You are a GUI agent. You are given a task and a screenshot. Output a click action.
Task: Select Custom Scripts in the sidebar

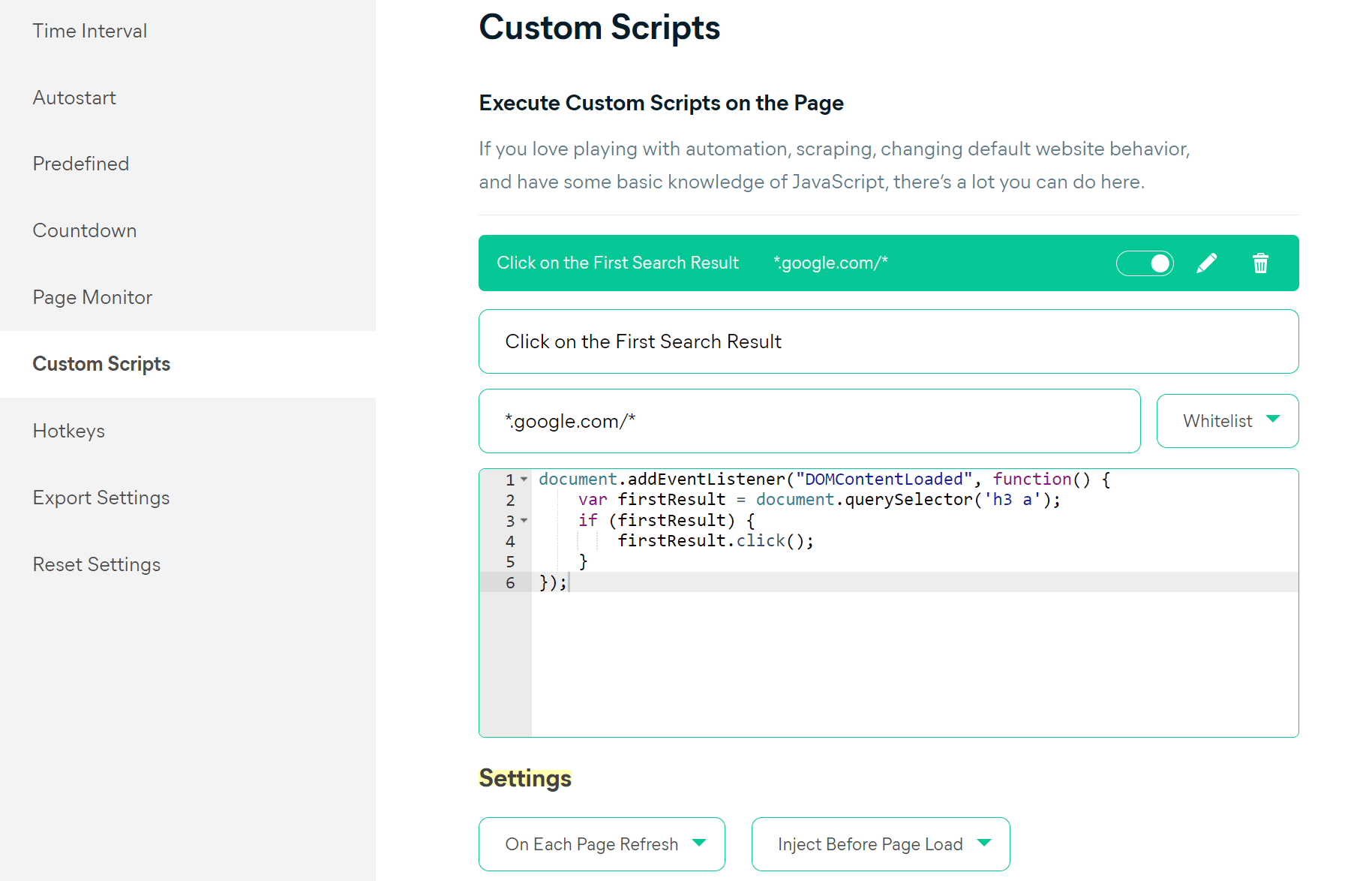click(101, 364)
